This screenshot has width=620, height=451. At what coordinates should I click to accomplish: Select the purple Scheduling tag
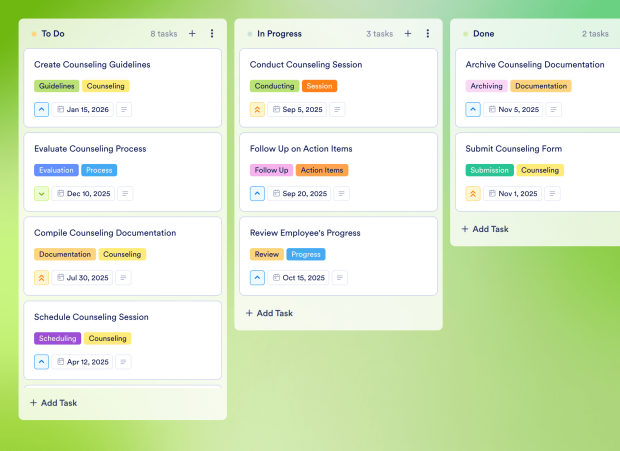coord(57,338)
